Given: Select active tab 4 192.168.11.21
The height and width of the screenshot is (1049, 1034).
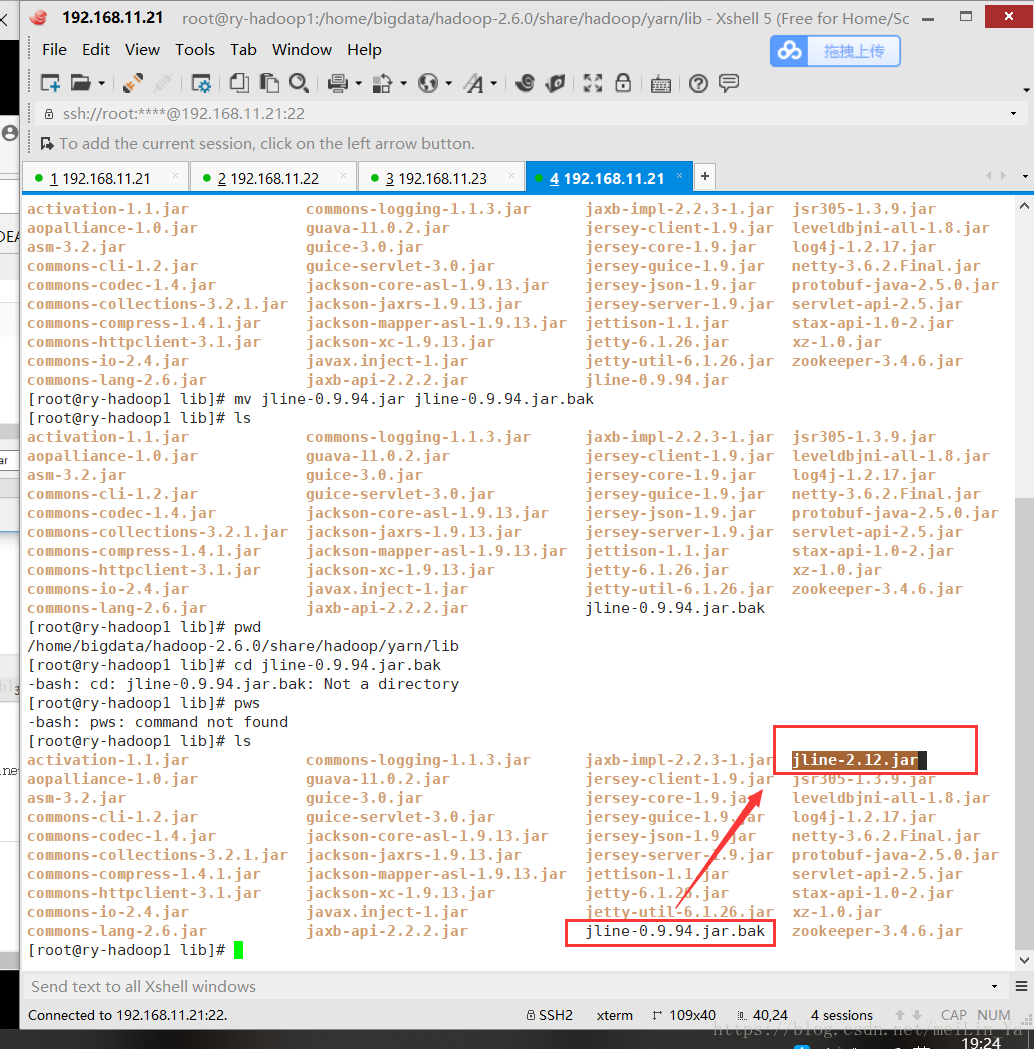Looking at the screenshot, I should point(607,179).
